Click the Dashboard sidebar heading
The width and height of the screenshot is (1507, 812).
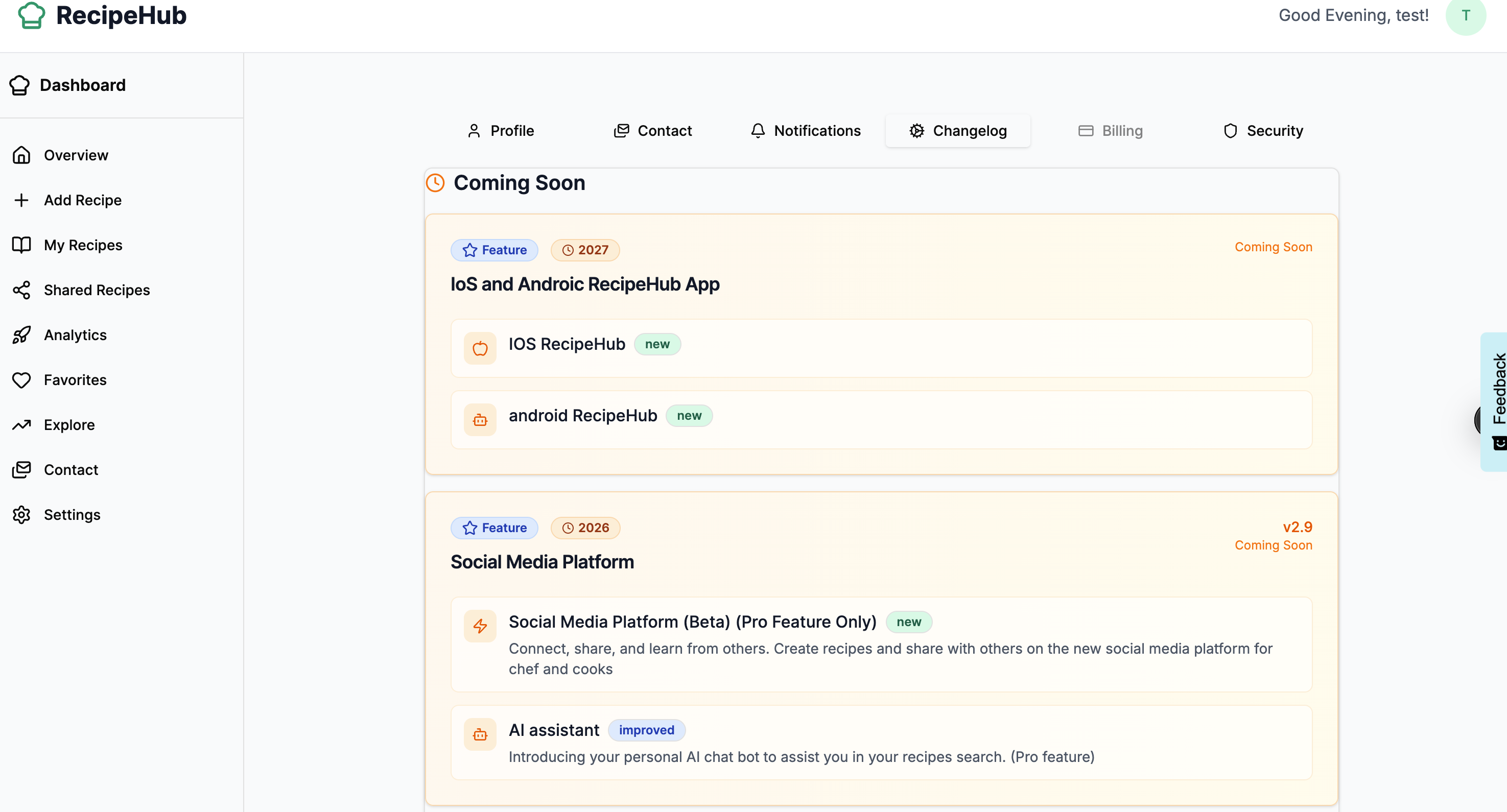tap(82, 85)
